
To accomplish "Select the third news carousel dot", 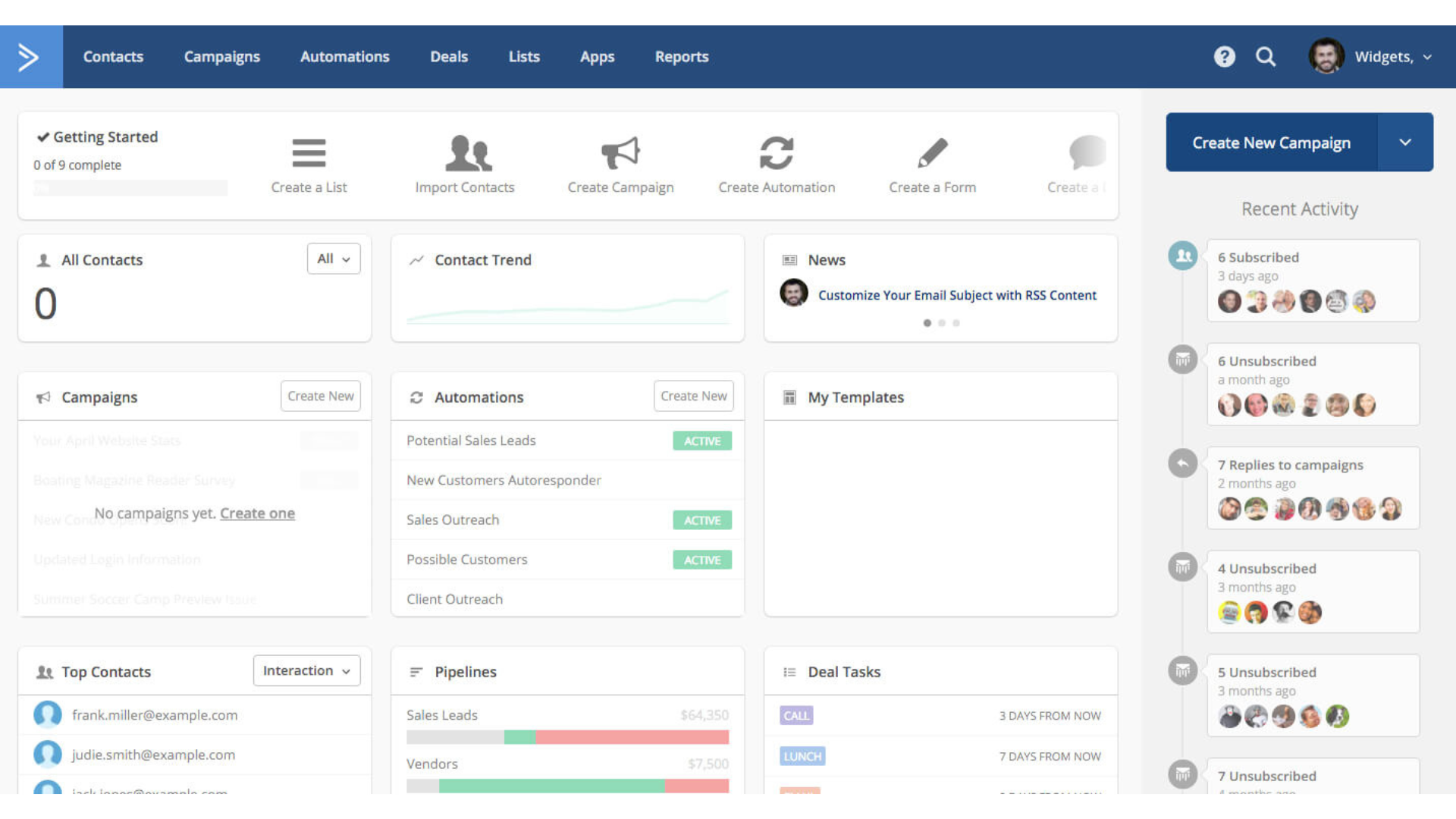I will (956, 323).
